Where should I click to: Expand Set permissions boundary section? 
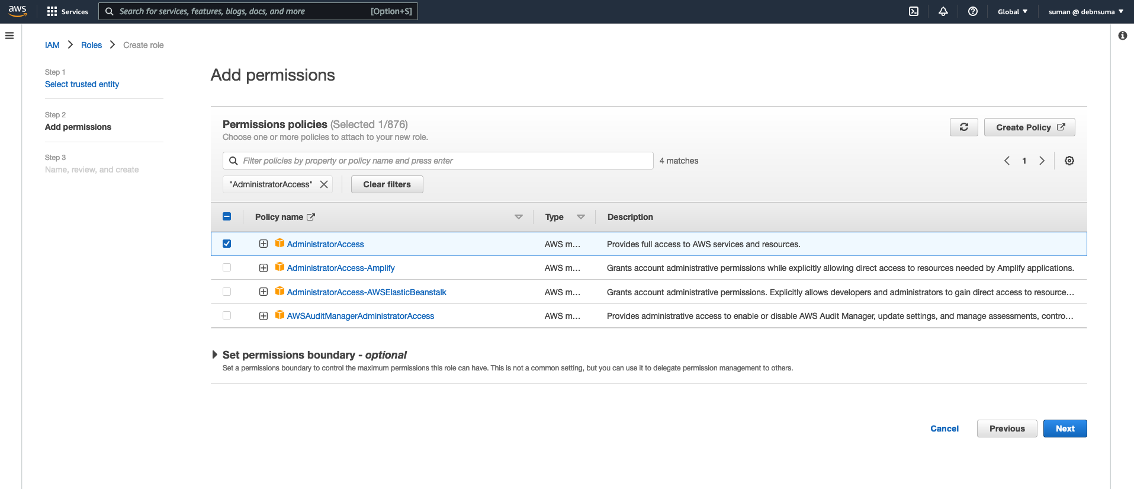215,355
